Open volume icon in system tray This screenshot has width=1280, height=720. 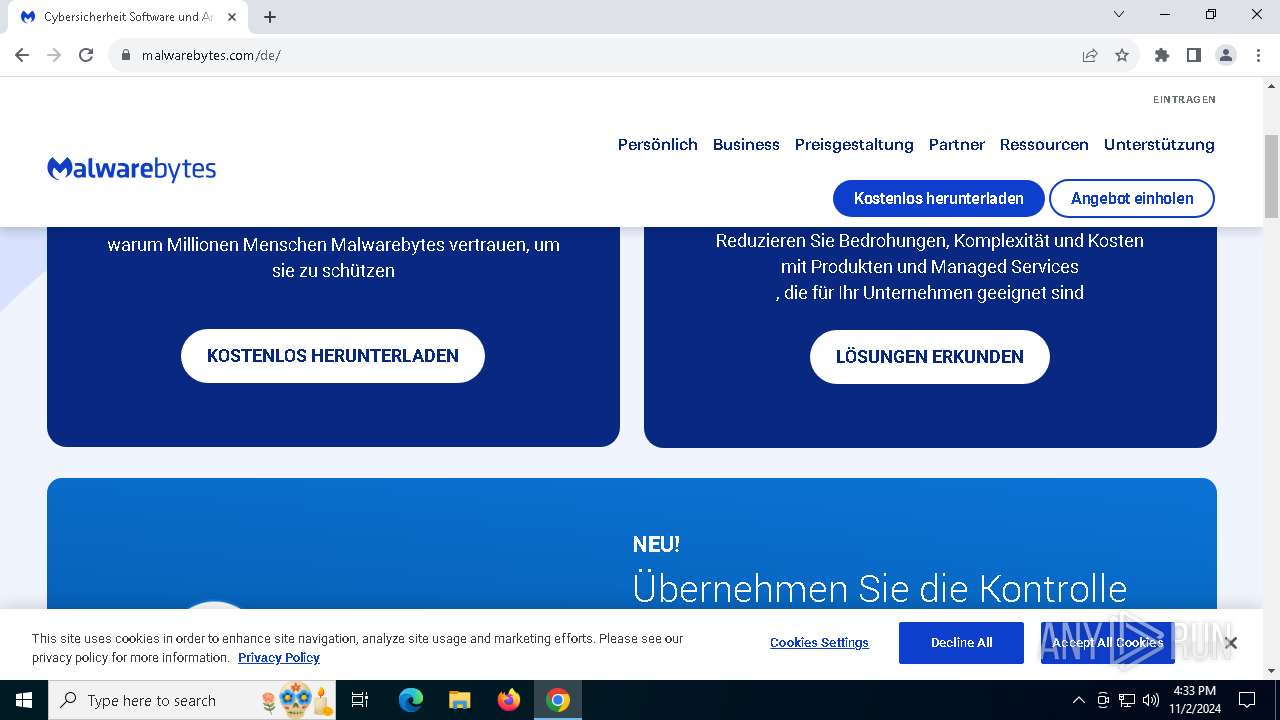1151,700
